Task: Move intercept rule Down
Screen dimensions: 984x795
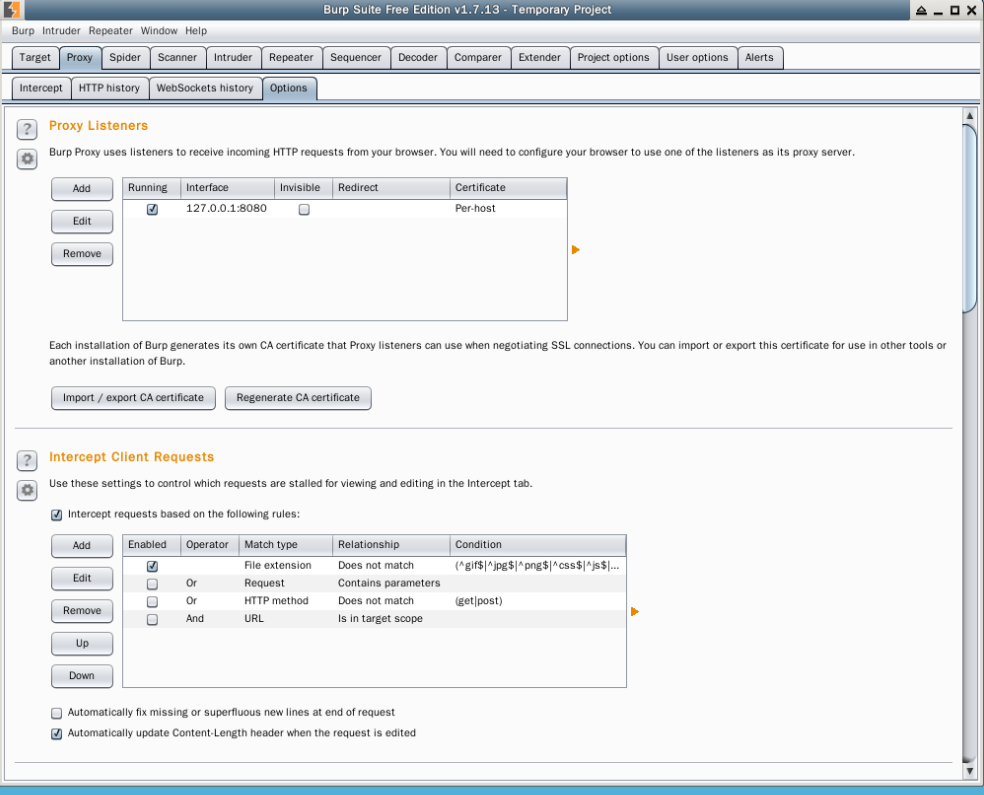Action: pos(82,676)
